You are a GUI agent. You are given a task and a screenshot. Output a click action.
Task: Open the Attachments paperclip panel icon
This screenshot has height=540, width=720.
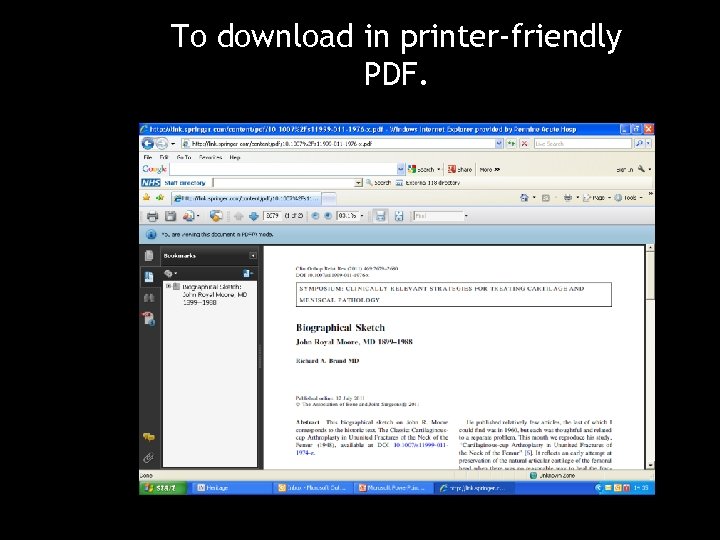(149, 457)
